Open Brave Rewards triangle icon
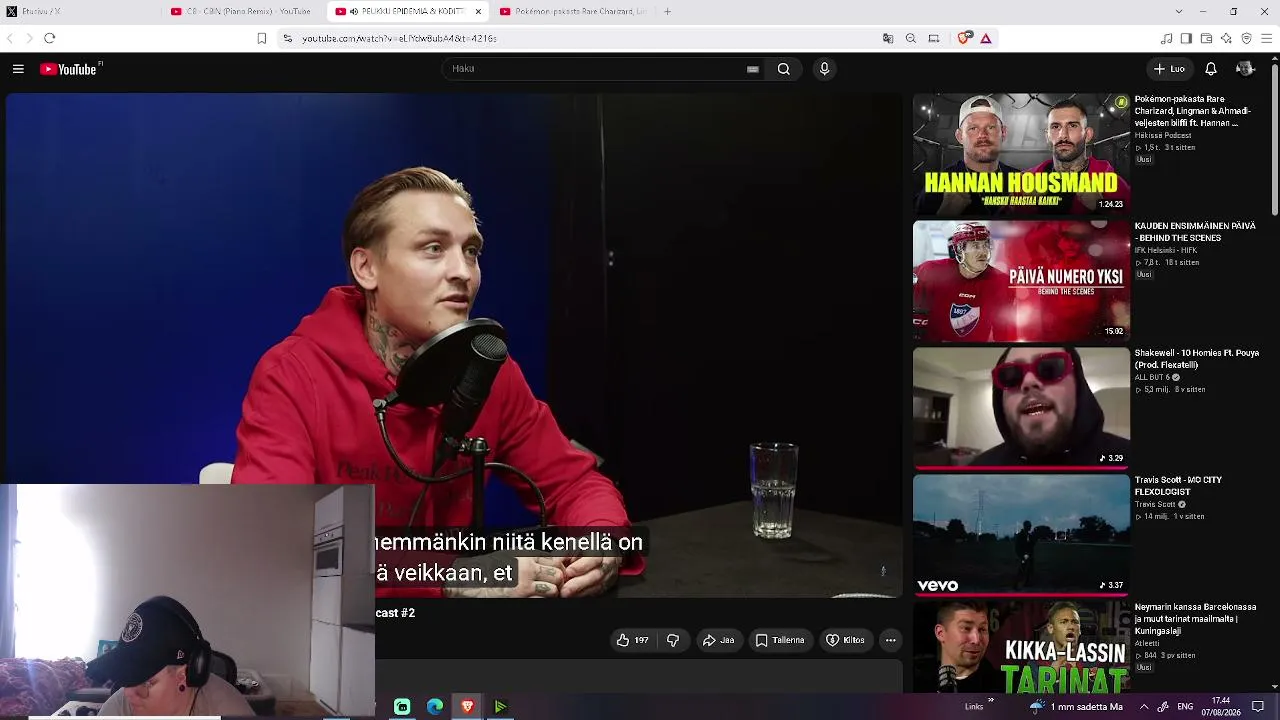The width and height of the screenshot is (1280, 720). 986,38
